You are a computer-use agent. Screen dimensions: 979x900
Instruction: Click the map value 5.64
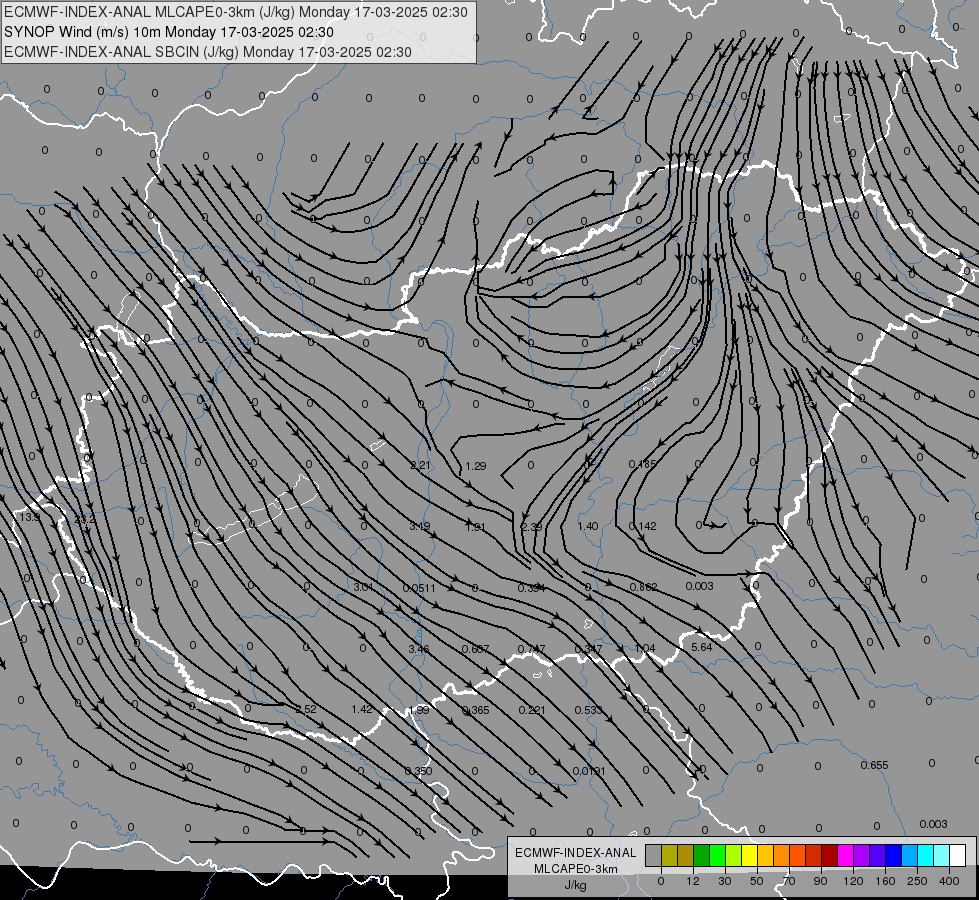click(702, 648)
